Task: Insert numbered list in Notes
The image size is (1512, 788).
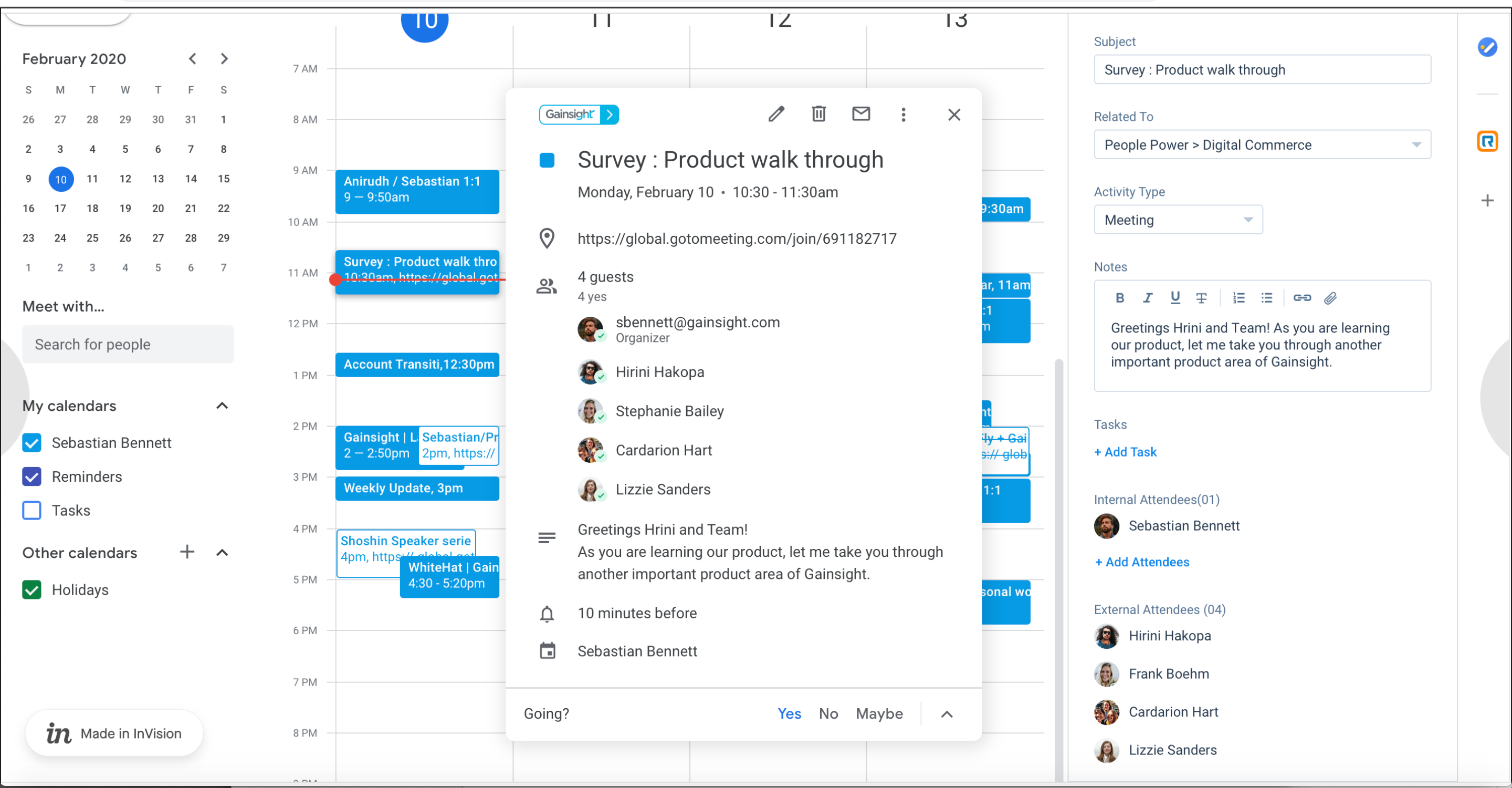Action: coord(1238,298)
